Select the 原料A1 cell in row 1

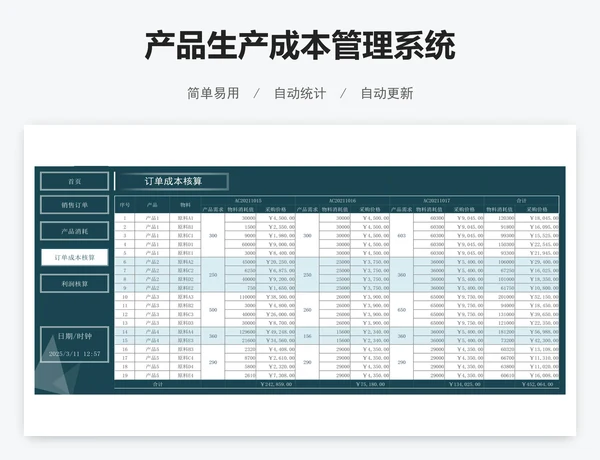pyautogui.click(x=185, y=218)
